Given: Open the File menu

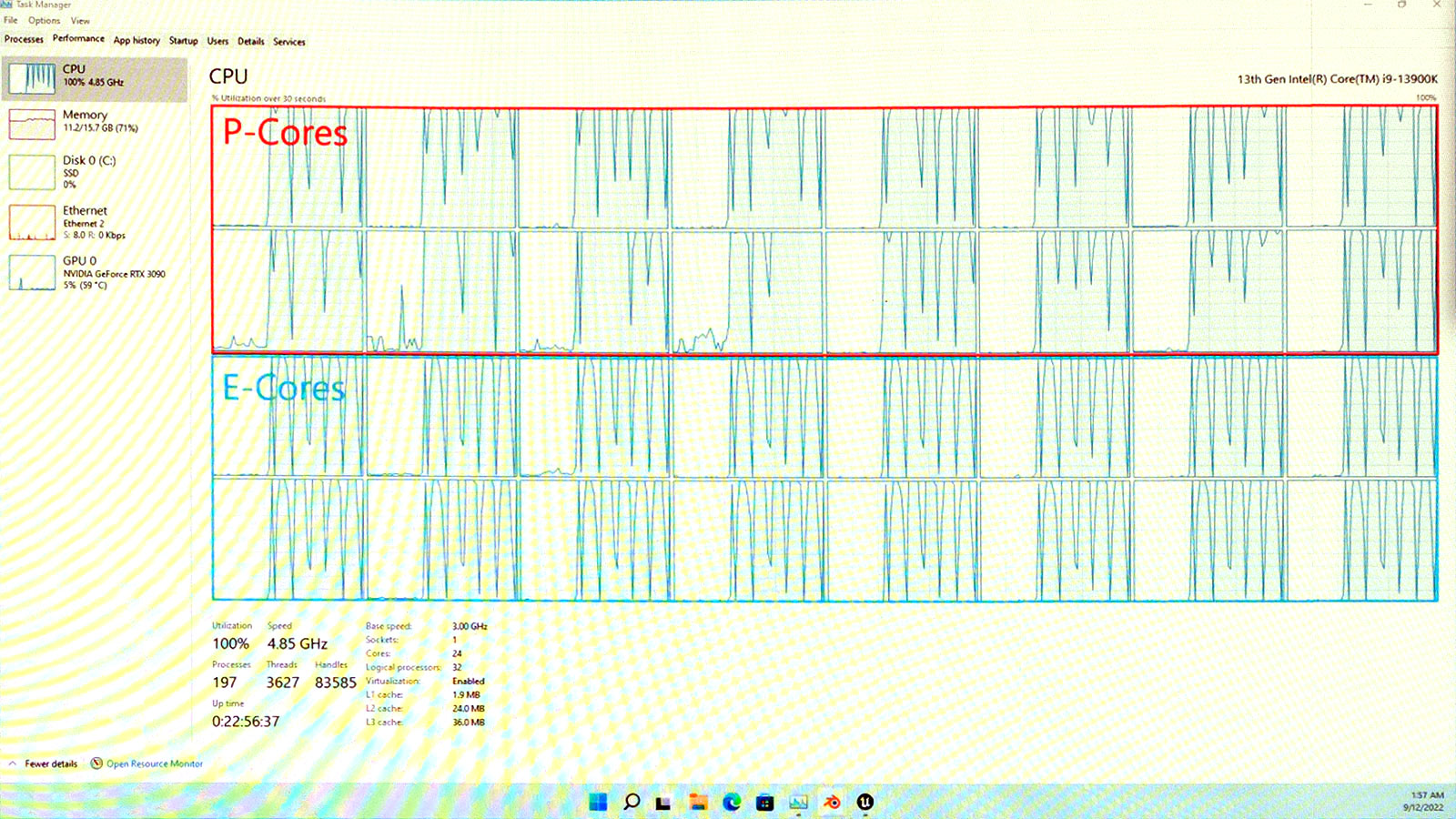Looking at the screenshot, I should click(x=11, y=20).
